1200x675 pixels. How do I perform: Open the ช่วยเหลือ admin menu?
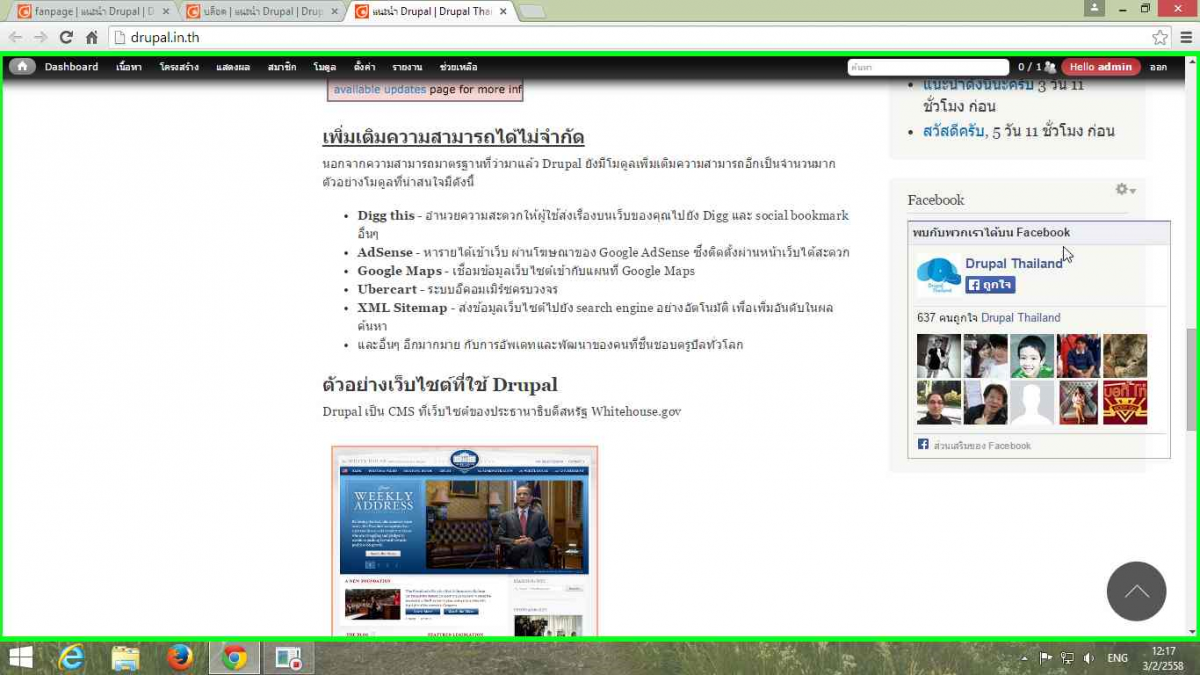[459, 67]
